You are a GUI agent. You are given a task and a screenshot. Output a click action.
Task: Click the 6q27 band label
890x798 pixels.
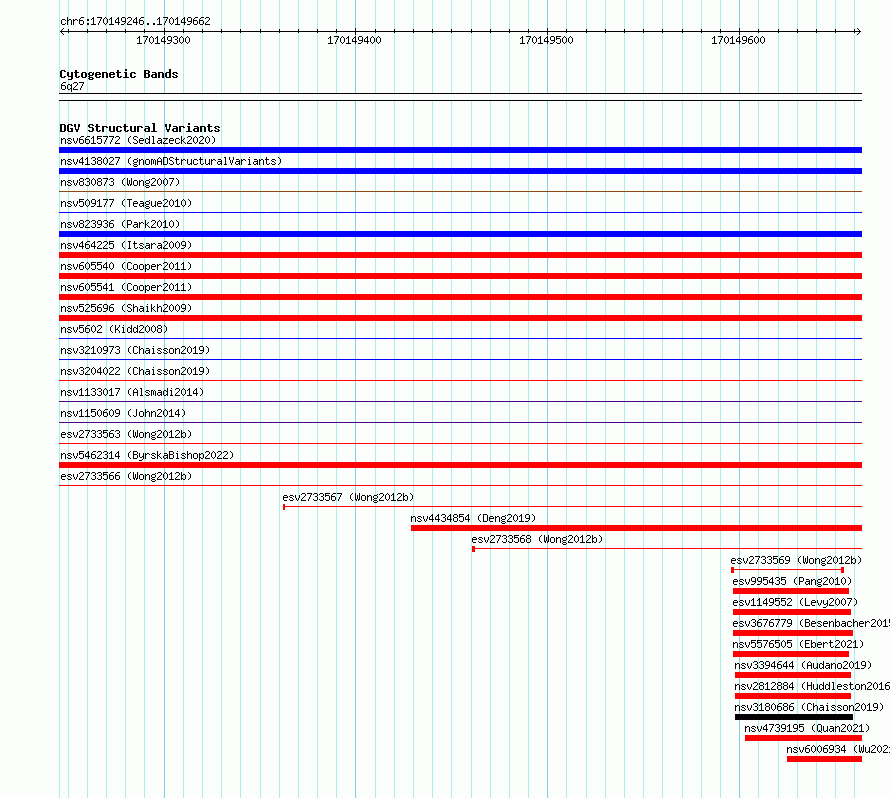click(x=72, y=86)
